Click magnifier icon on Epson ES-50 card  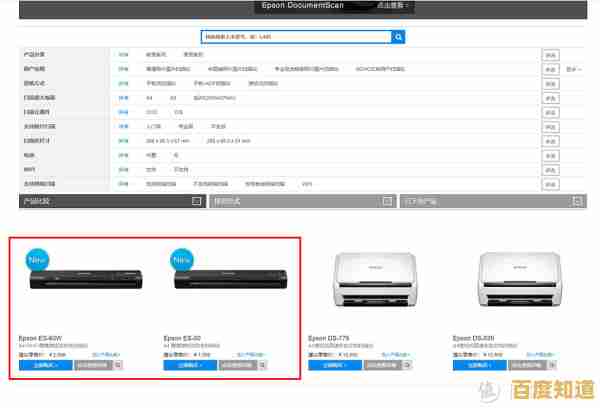(x=263, y=366)
